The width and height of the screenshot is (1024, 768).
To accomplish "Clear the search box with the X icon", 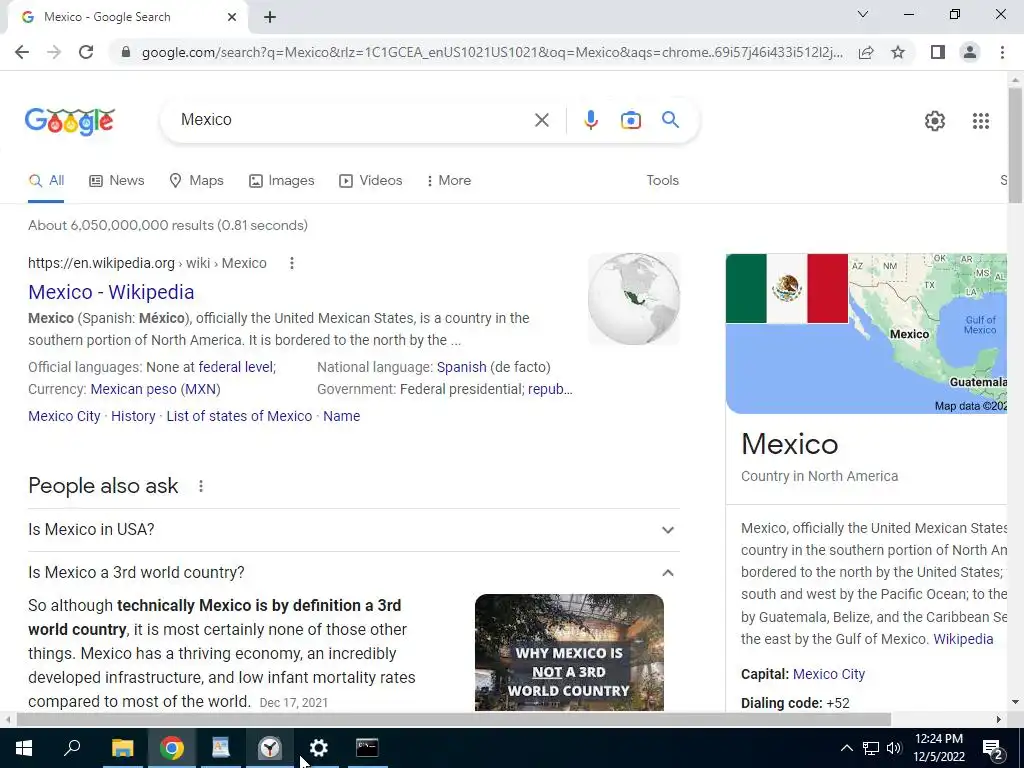I will (541, 120).
